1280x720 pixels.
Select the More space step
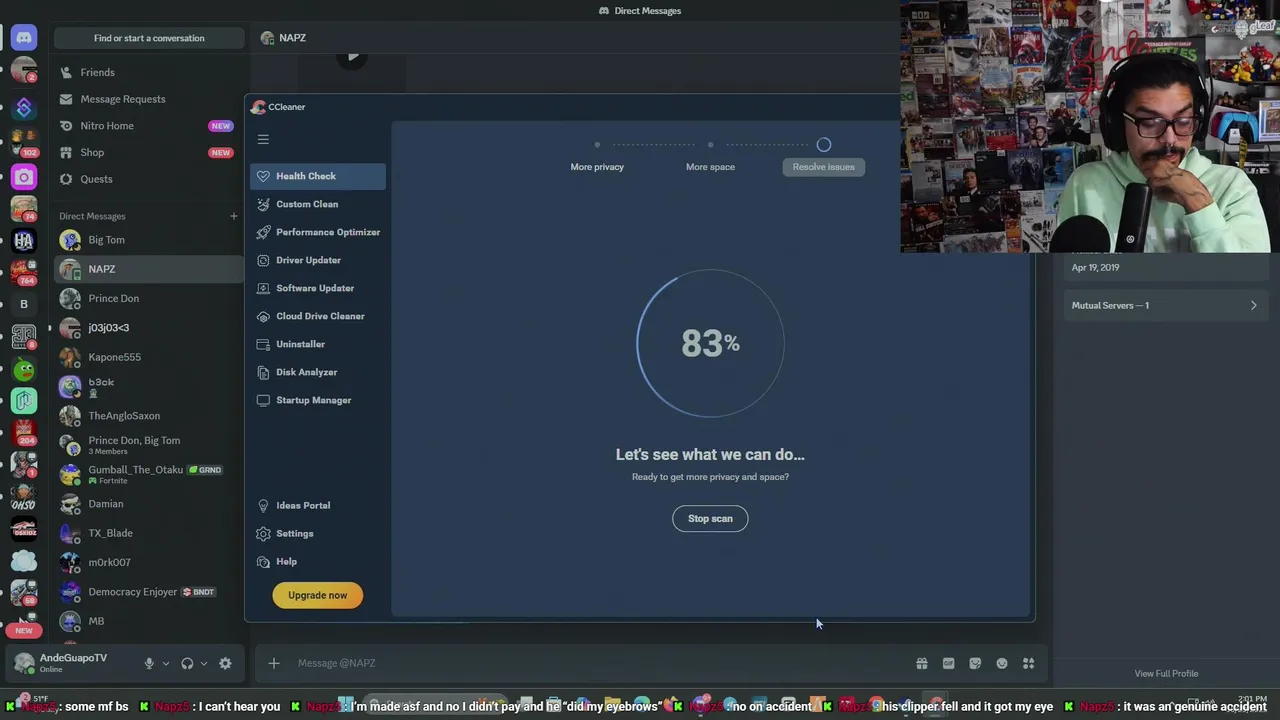click(710, 167)
